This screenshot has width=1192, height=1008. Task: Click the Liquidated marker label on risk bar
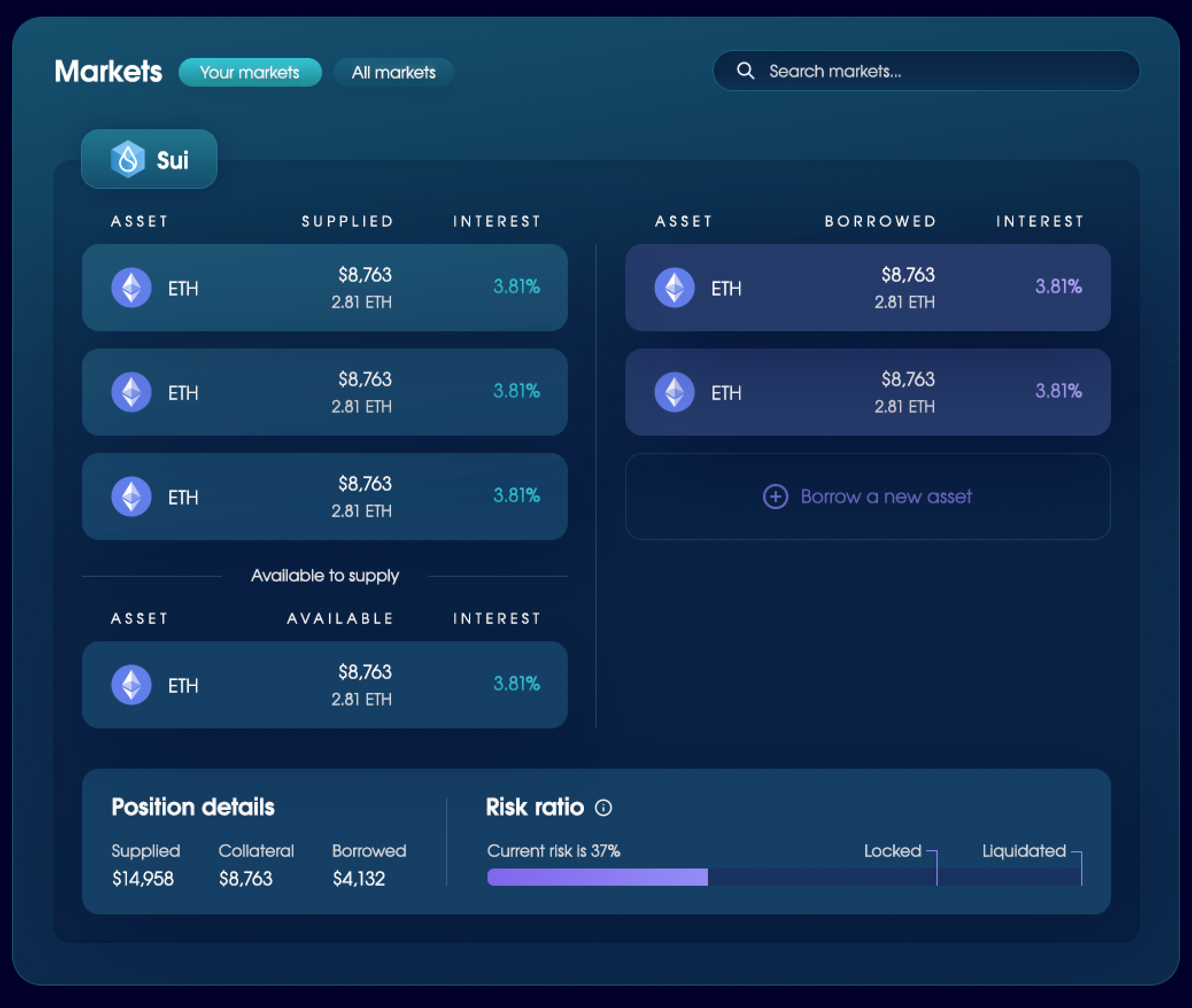[1024, 851]
